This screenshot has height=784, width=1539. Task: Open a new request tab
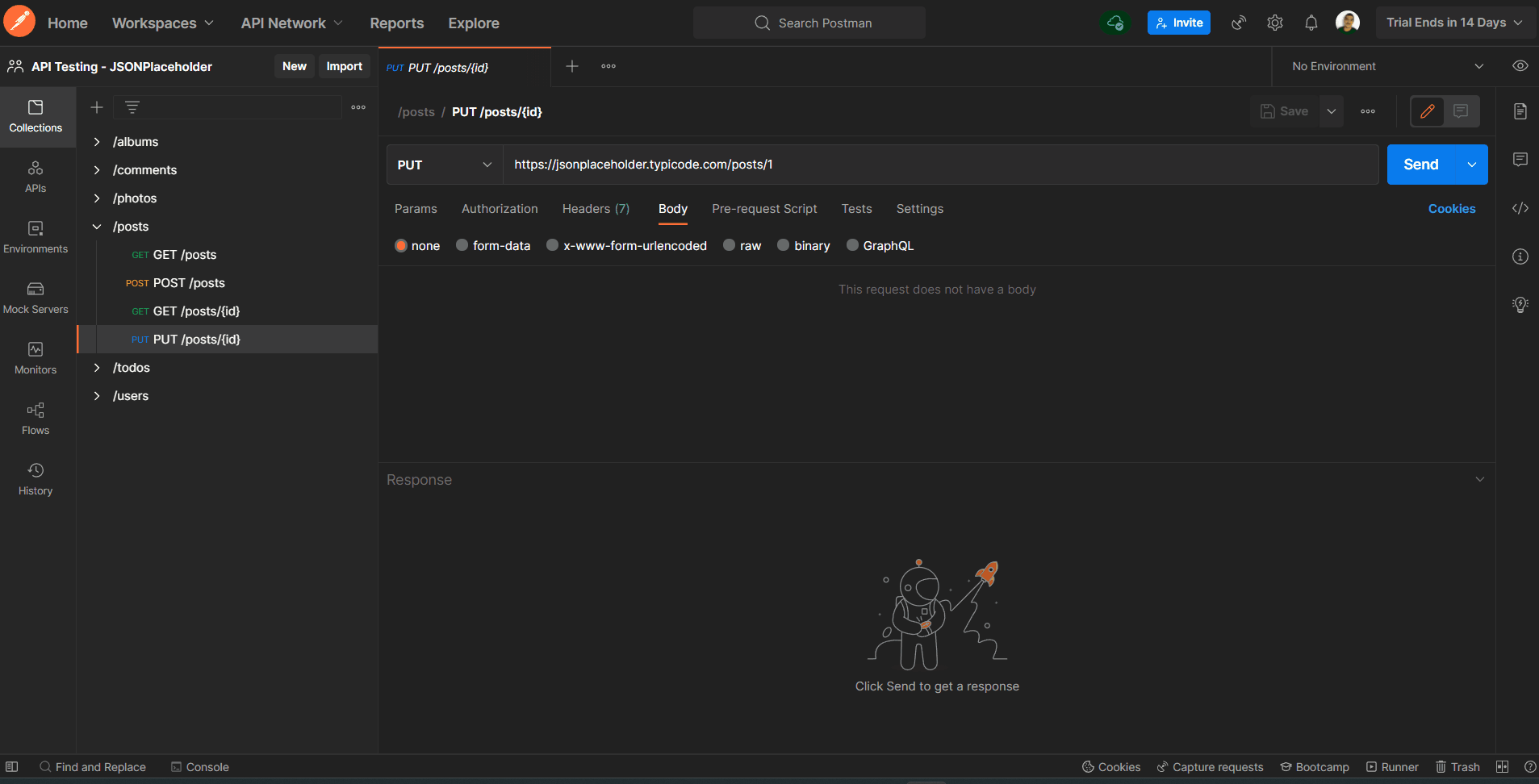tap(572, 66)
